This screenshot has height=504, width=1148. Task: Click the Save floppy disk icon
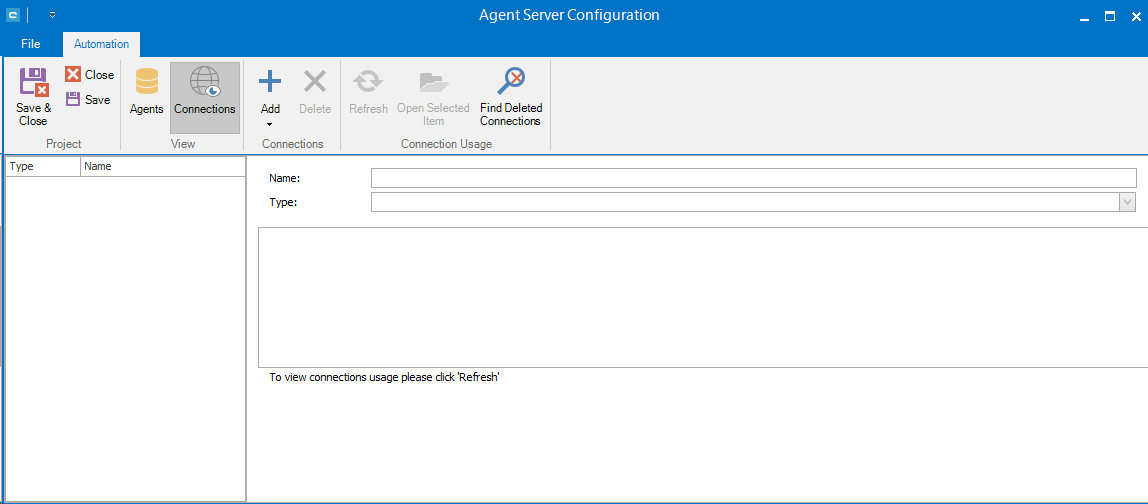tap(73, 99)
